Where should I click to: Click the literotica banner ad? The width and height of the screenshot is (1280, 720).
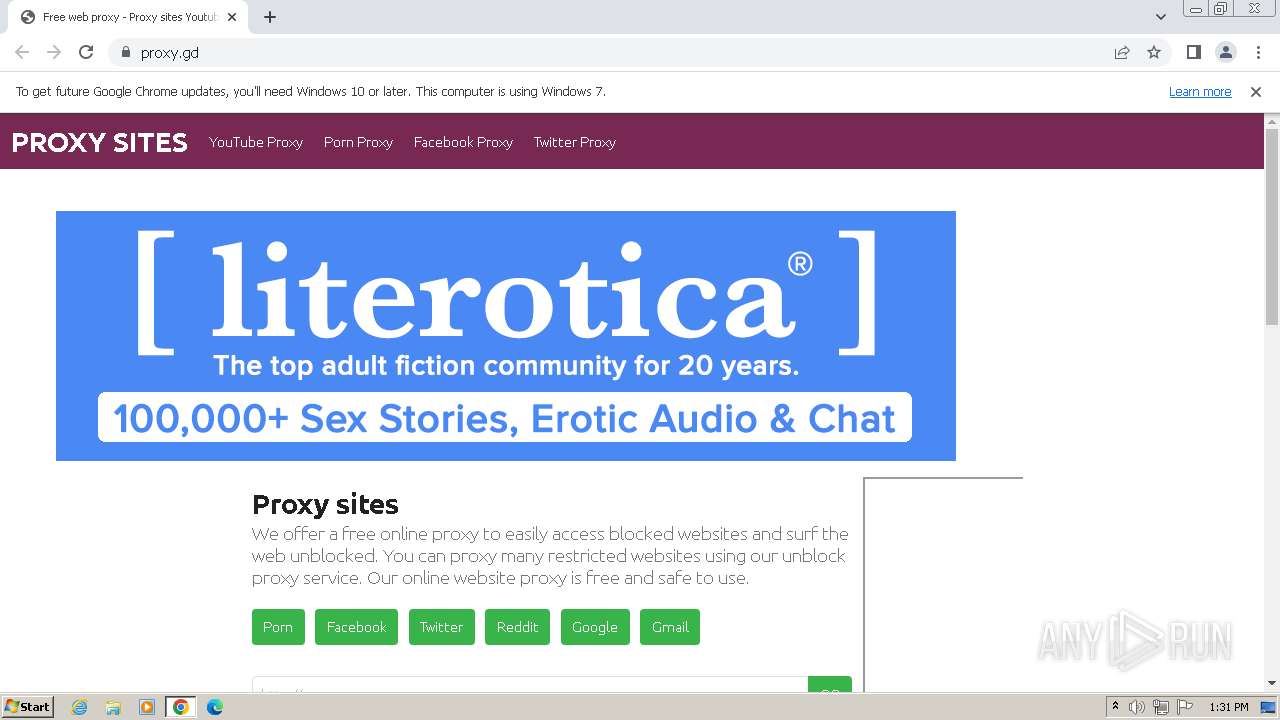[x=506, y=336]
